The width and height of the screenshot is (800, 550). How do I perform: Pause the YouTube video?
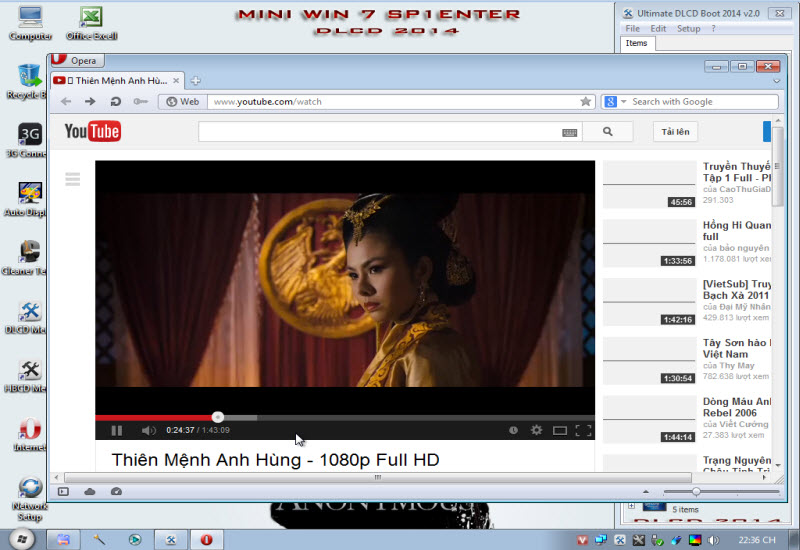(x=116, y=431)
